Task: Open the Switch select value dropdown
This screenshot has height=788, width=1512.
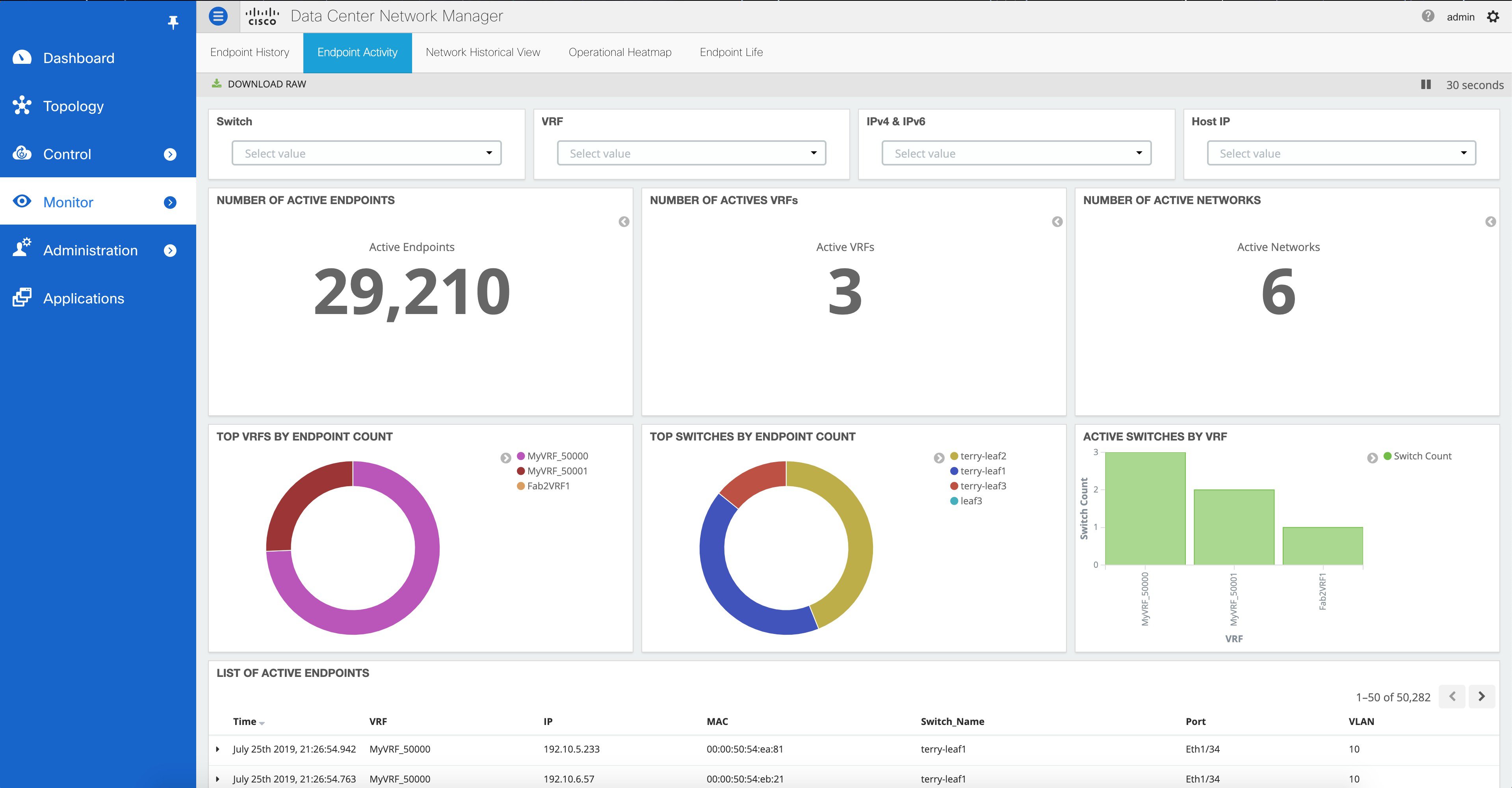Action: click(x=366, y=153)
